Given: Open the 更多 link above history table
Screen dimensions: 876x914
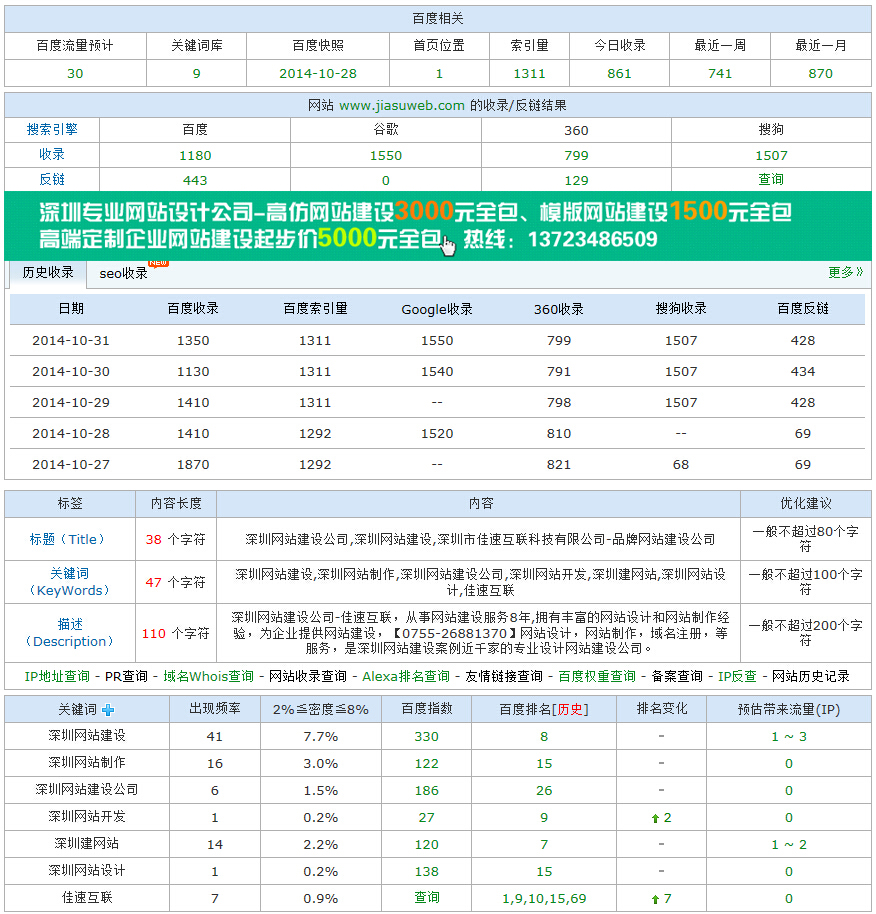Looking at the screenshot, I should pyautogui.click(x=845, y=272).
